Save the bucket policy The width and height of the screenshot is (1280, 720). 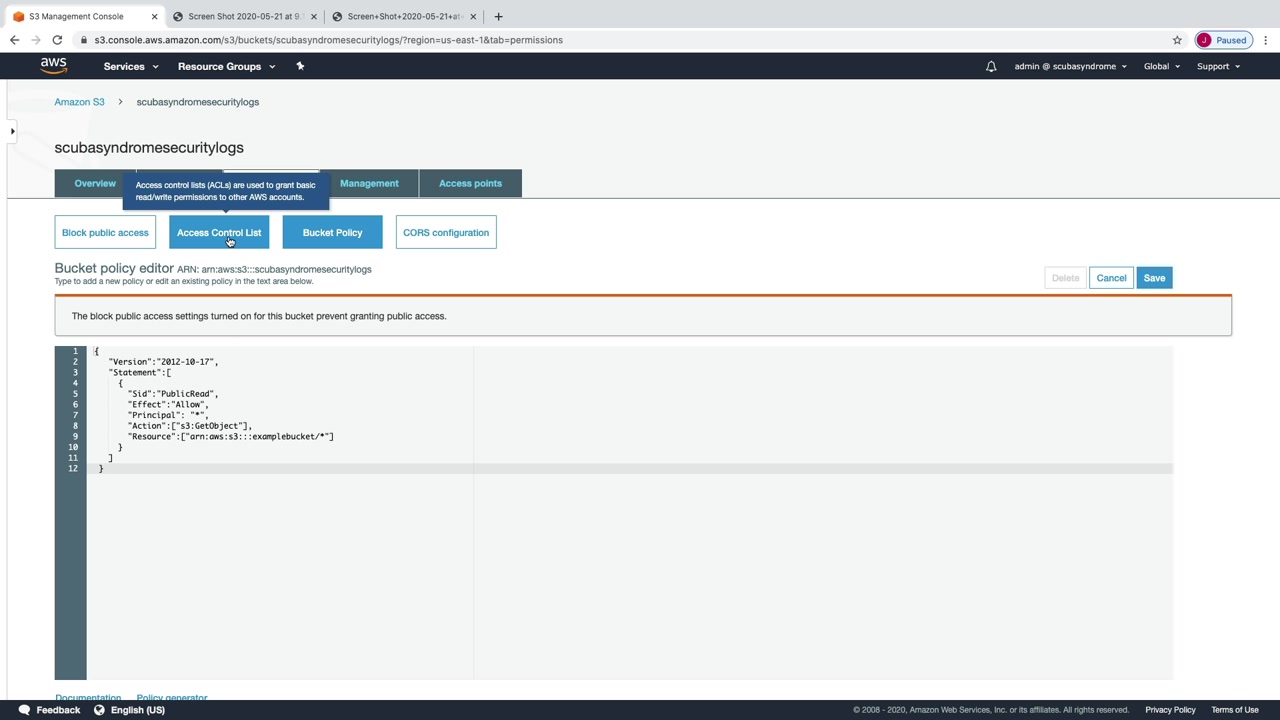(x=1154, y=278)
